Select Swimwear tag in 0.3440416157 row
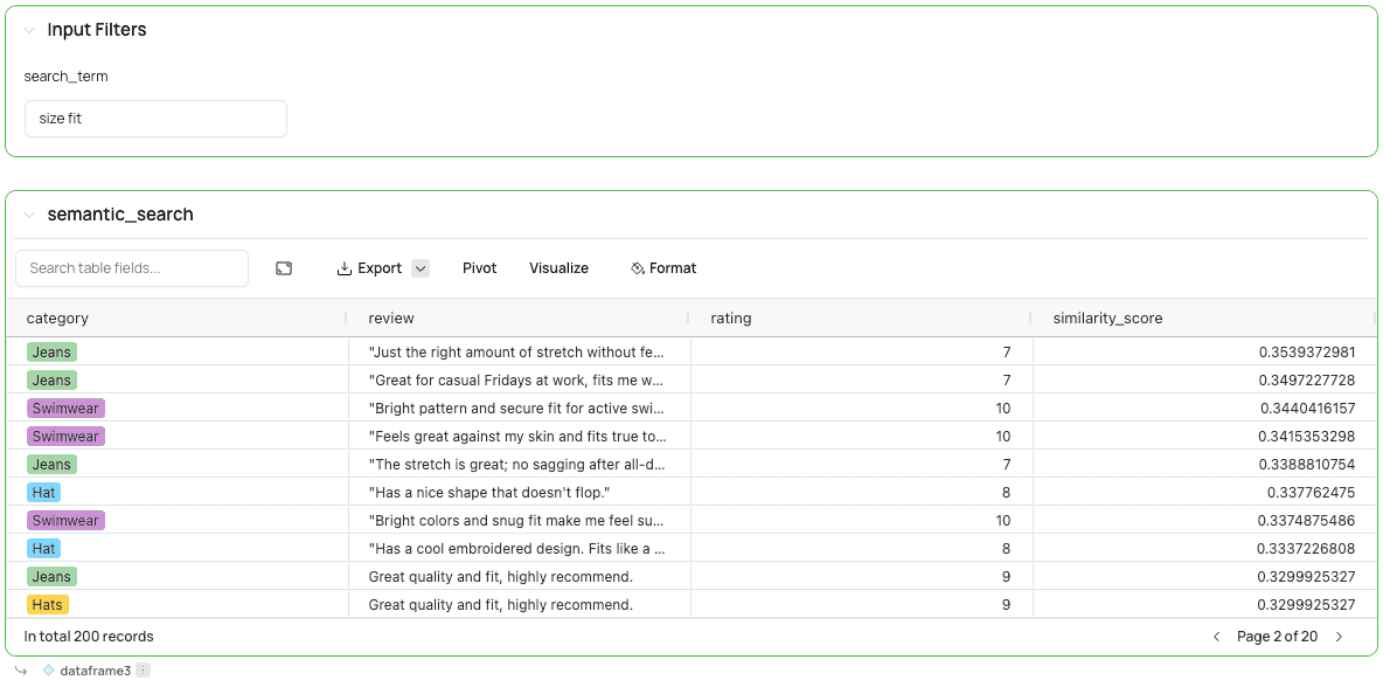This screenshot has height=680, width=1384. (65, 408)
